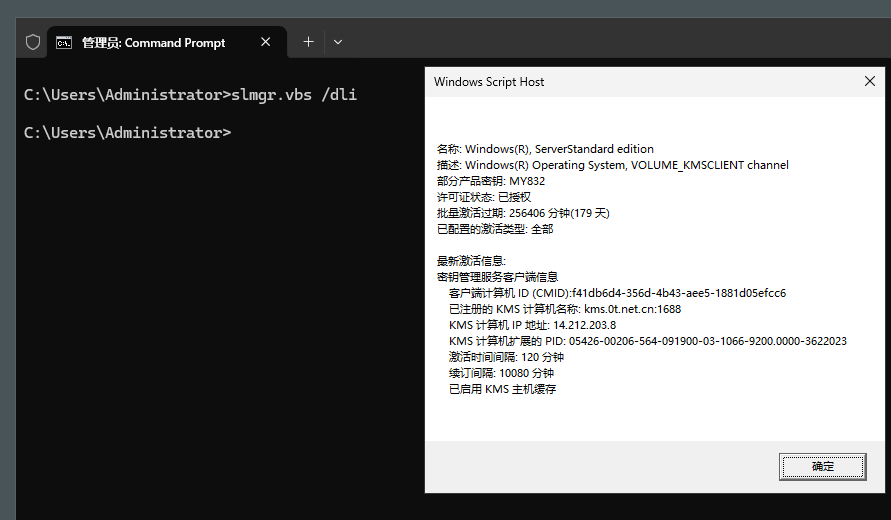Click the 续订间隔 10080 分钟 line
The image size is (891, 520).
(x=501, y=373)
